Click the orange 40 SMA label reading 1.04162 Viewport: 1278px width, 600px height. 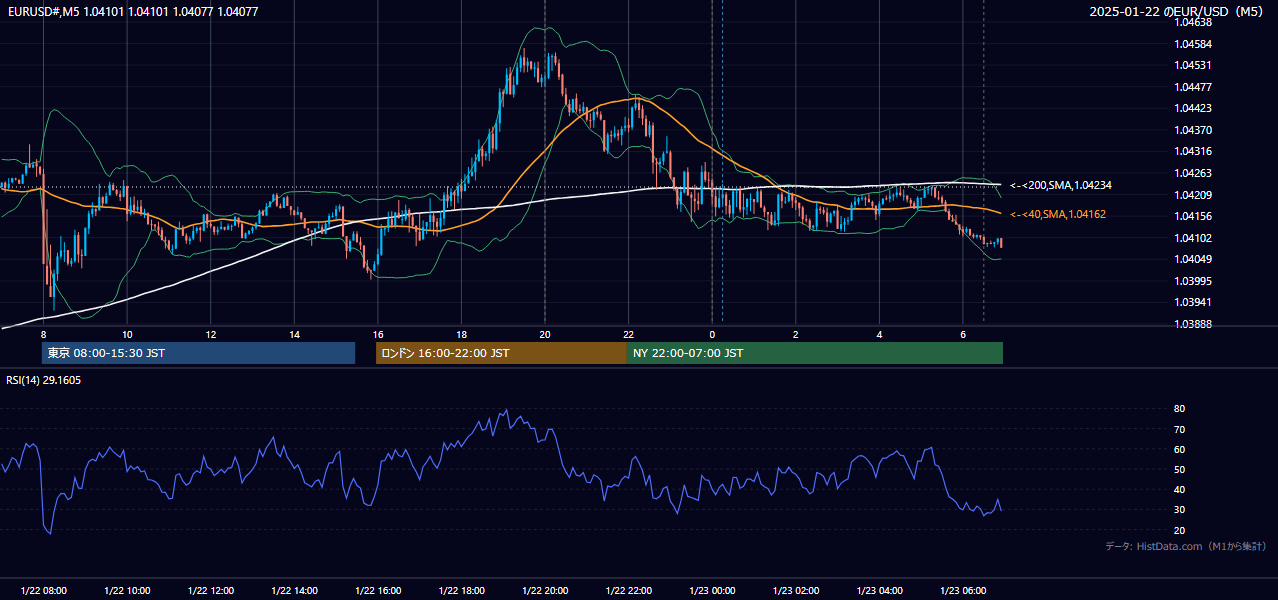click(1058, 214)
